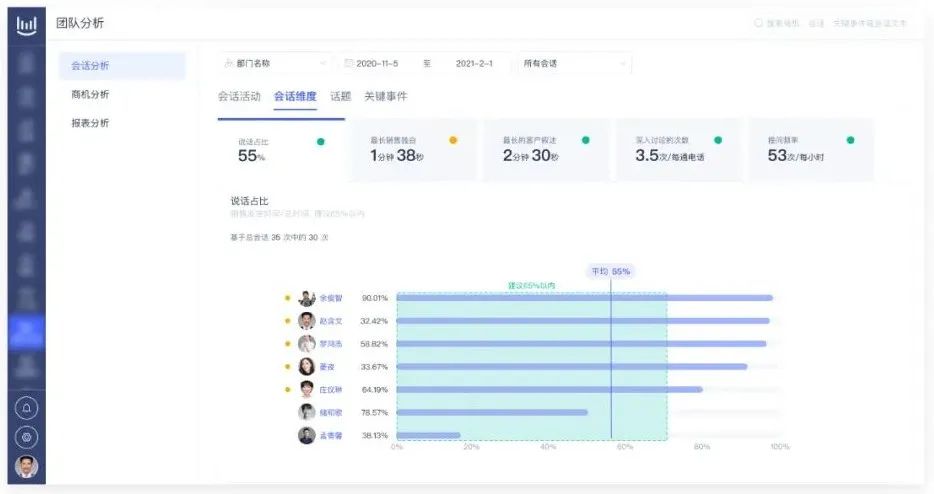Switch to 关键事件 tab
Image resolution: width=934 pixels, height=494 pixels.
point(385,96)
